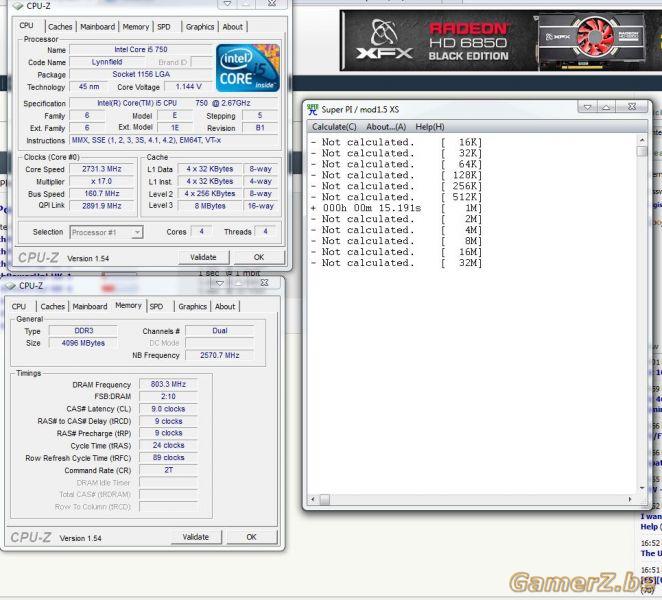Select Graphics tab in lower CPU-Z window
The height and width of the screenshot is (600, 662).
pos(193,306)
